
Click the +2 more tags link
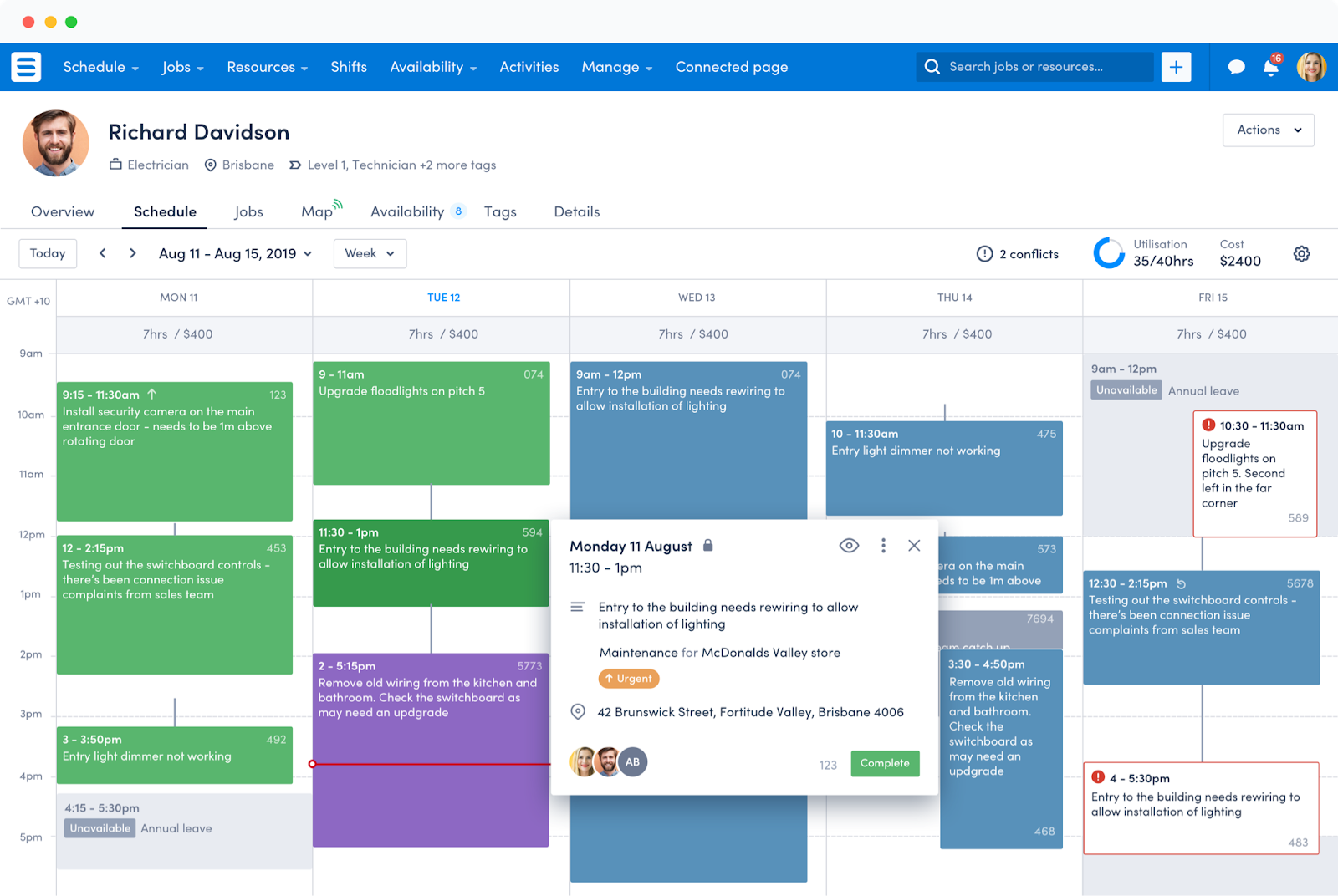[458, 165]
